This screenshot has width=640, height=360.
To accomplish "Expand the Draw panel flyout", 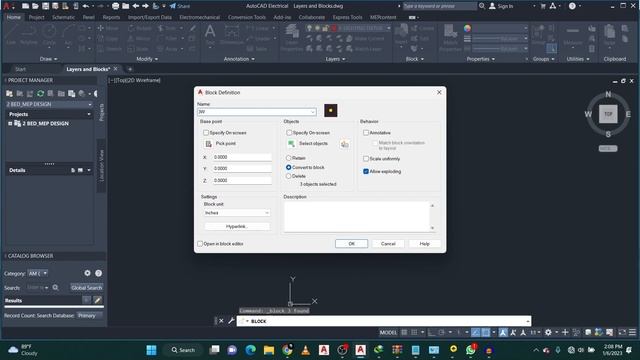I will click(48, 59).
